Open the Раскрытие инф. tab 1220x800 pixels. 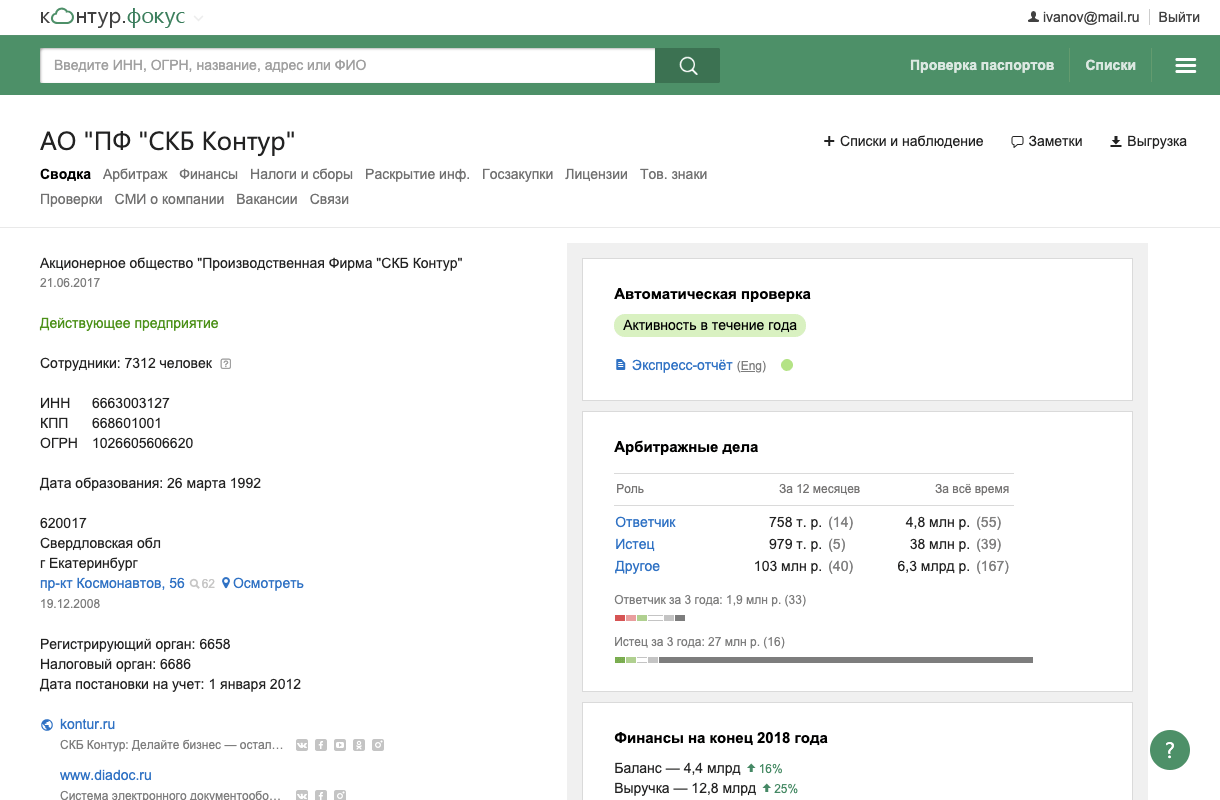(417, 174)
